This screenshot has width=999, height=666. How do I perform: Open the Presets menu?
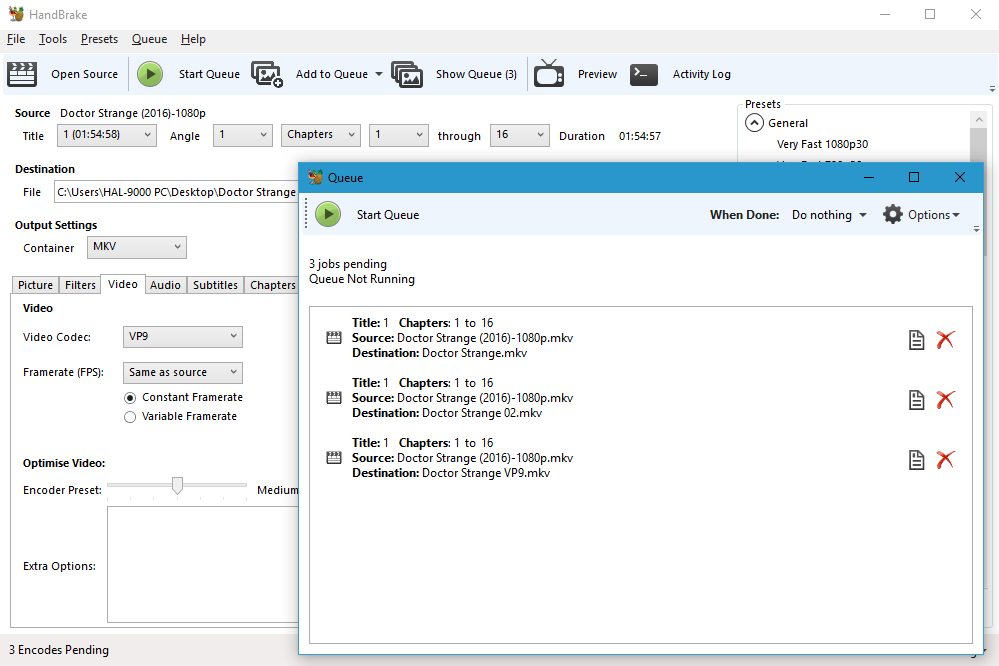coord(99,39)
